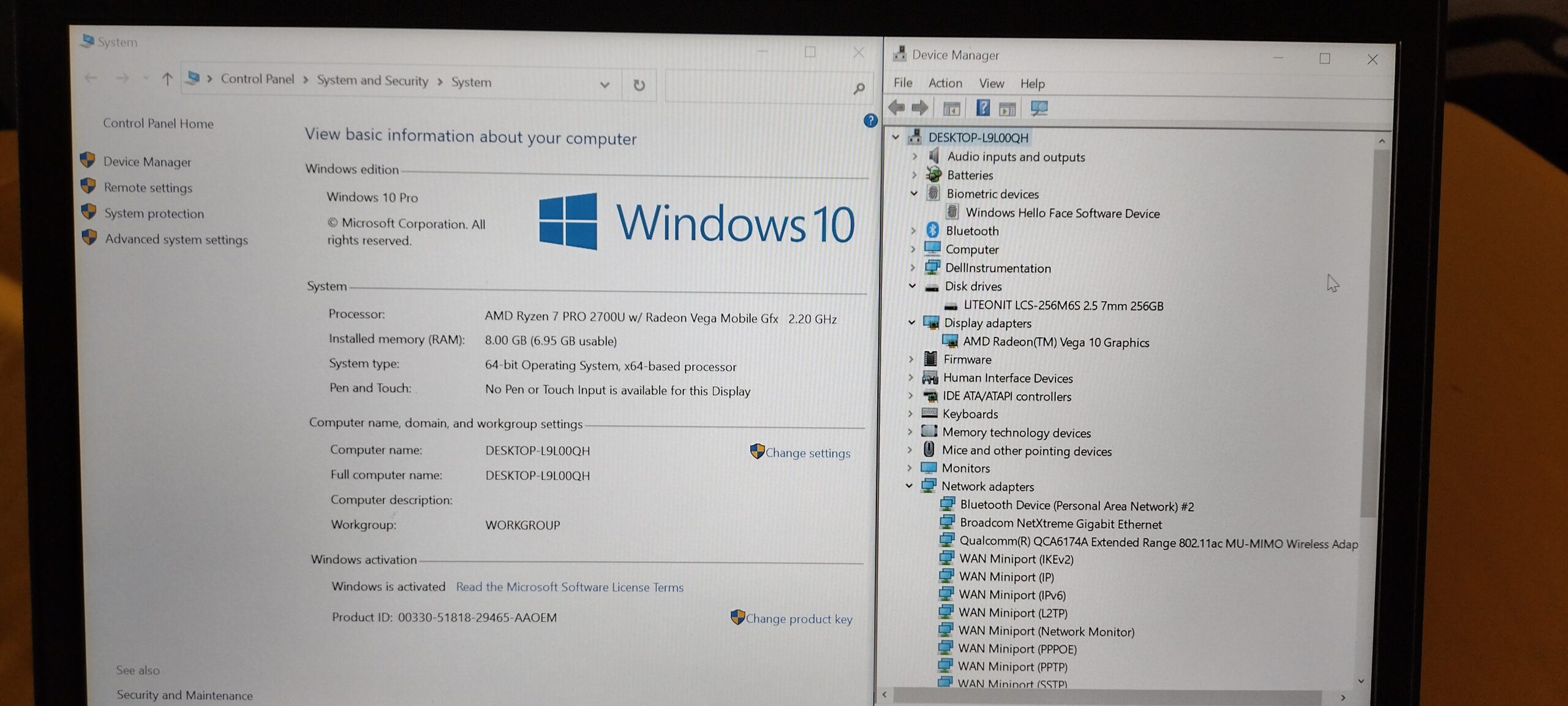Select Mice and other pointing devices icon

929,449
